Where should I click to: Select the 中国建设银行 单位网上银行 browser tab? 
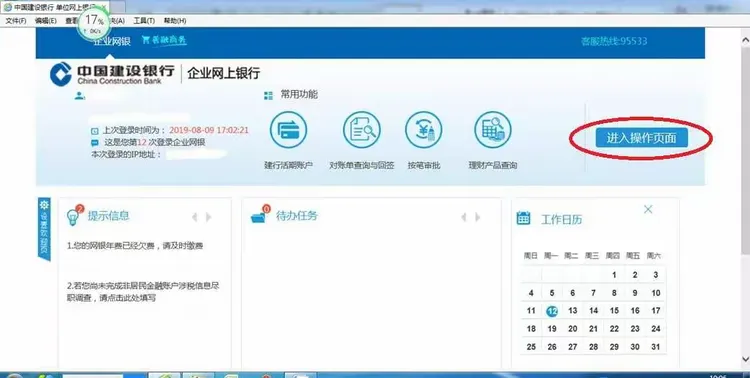(56, 7)
